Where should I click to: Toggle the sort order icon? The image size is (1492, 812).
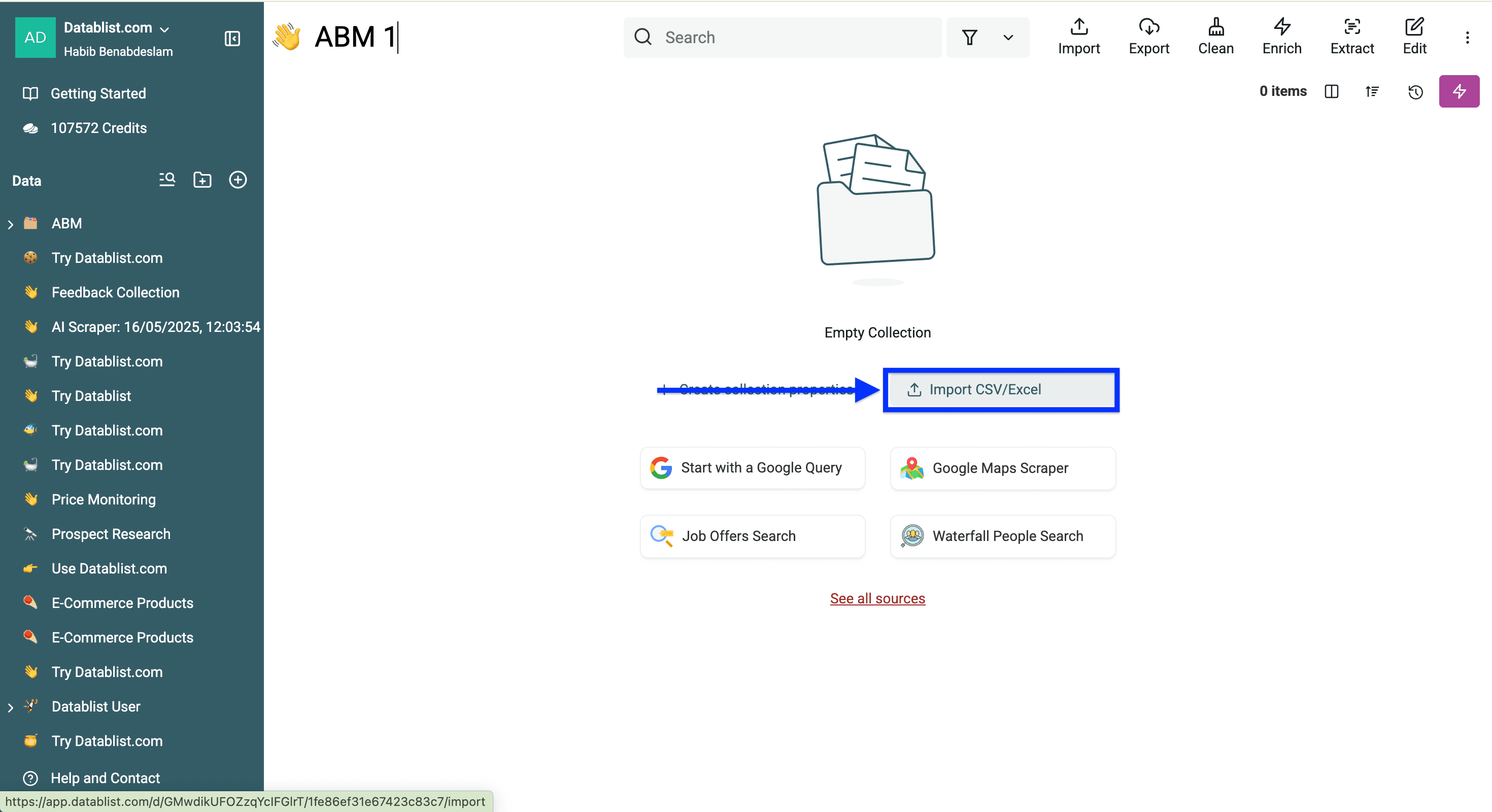(1372, 91)
